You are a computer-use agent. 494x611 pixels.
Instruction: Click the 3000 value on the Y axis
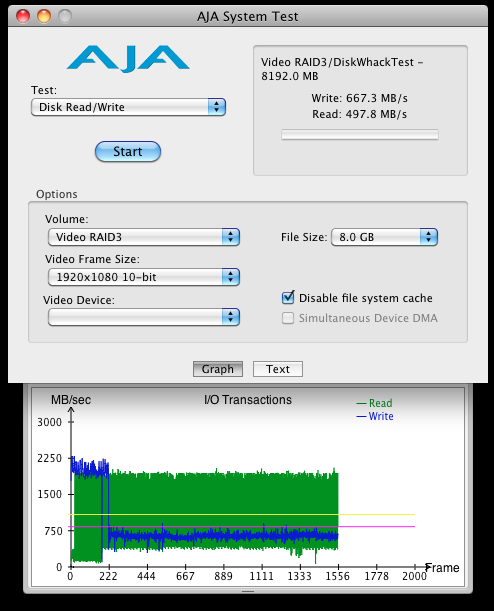click(49, 422)
